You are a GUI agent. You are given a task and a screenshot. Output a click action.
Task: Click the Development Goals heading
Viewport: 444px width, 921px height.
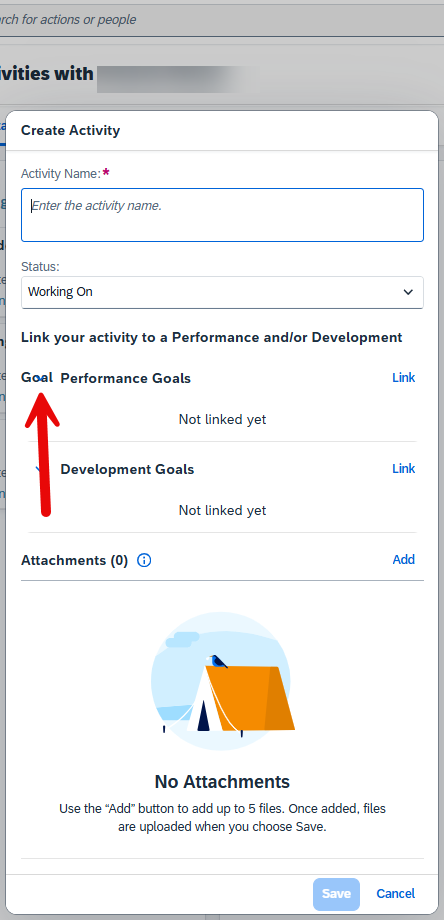click(127, 469)
